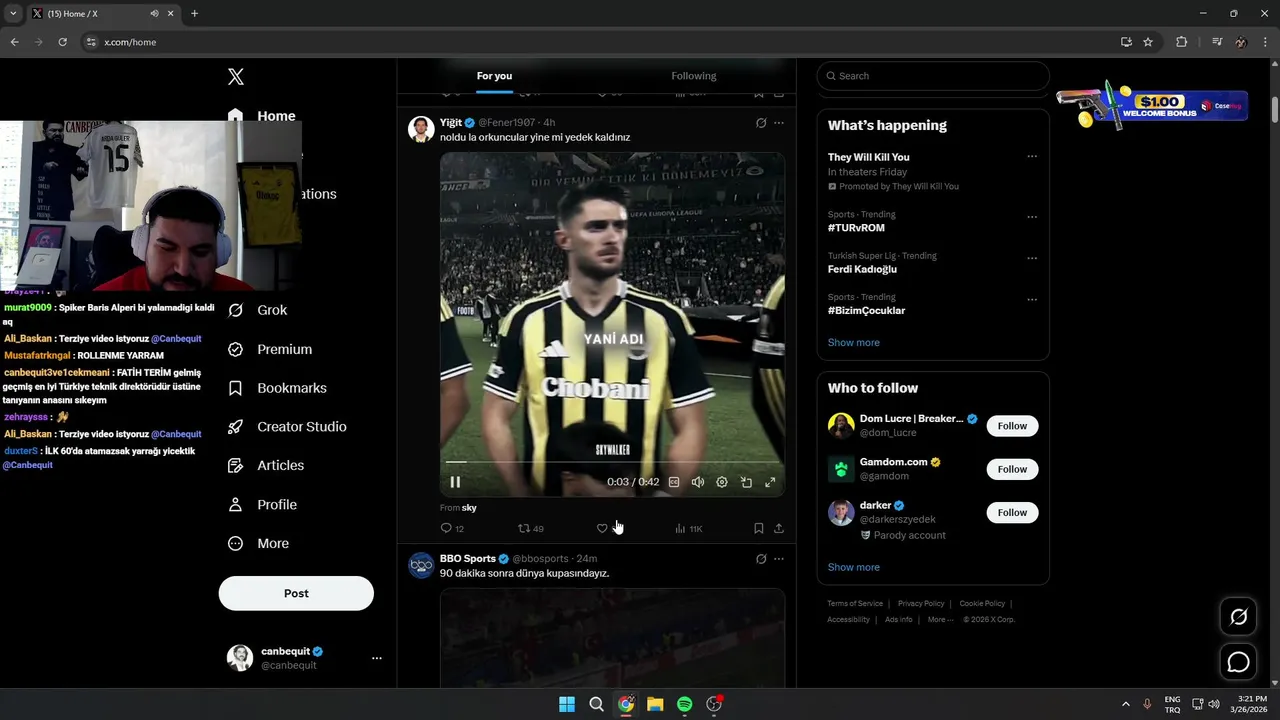The image size is (1280, 720).
Task: Toggle picture-in-picture for video
Action: 746,482
